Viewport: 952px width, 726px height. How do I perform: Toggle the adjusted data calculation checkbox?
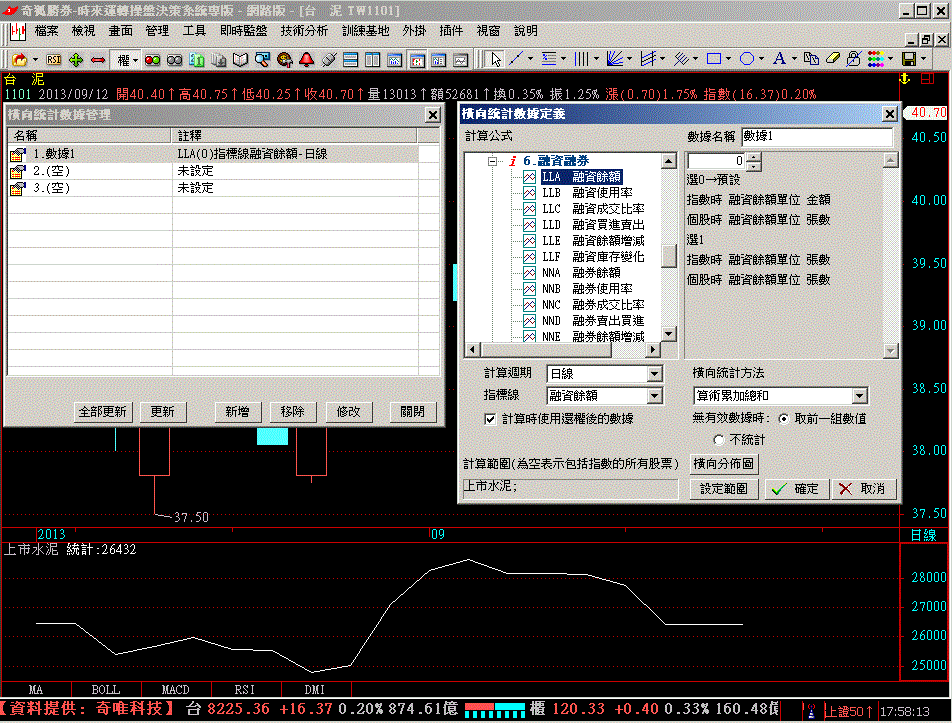click(490, 419)
